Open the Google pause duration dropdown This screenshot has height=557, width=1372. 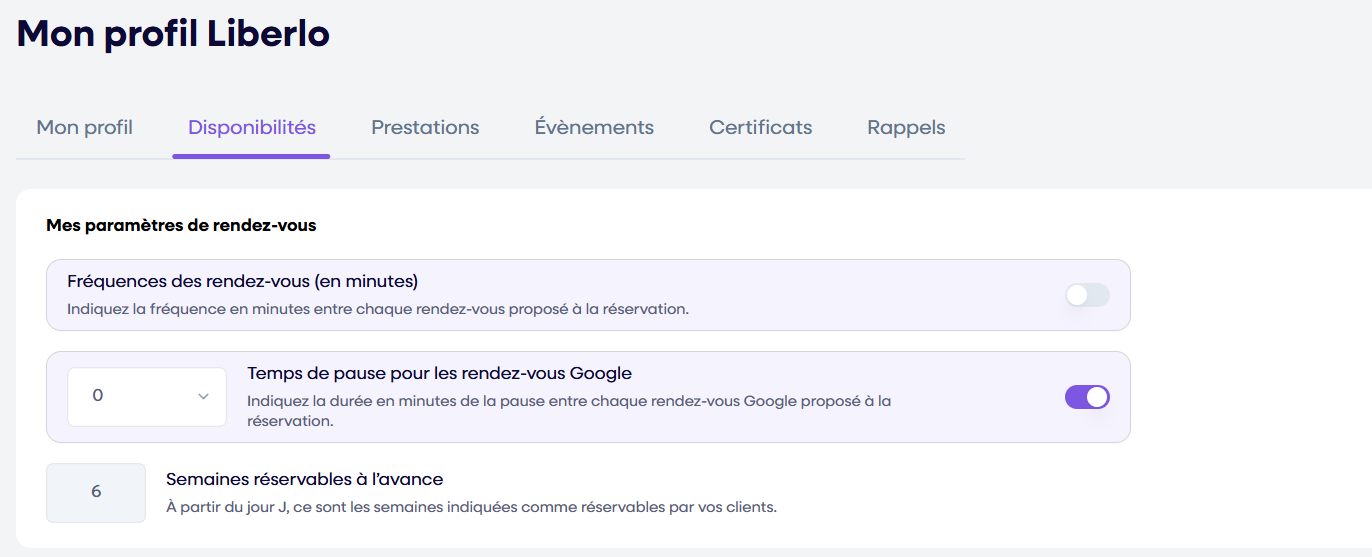coord(147,397)
